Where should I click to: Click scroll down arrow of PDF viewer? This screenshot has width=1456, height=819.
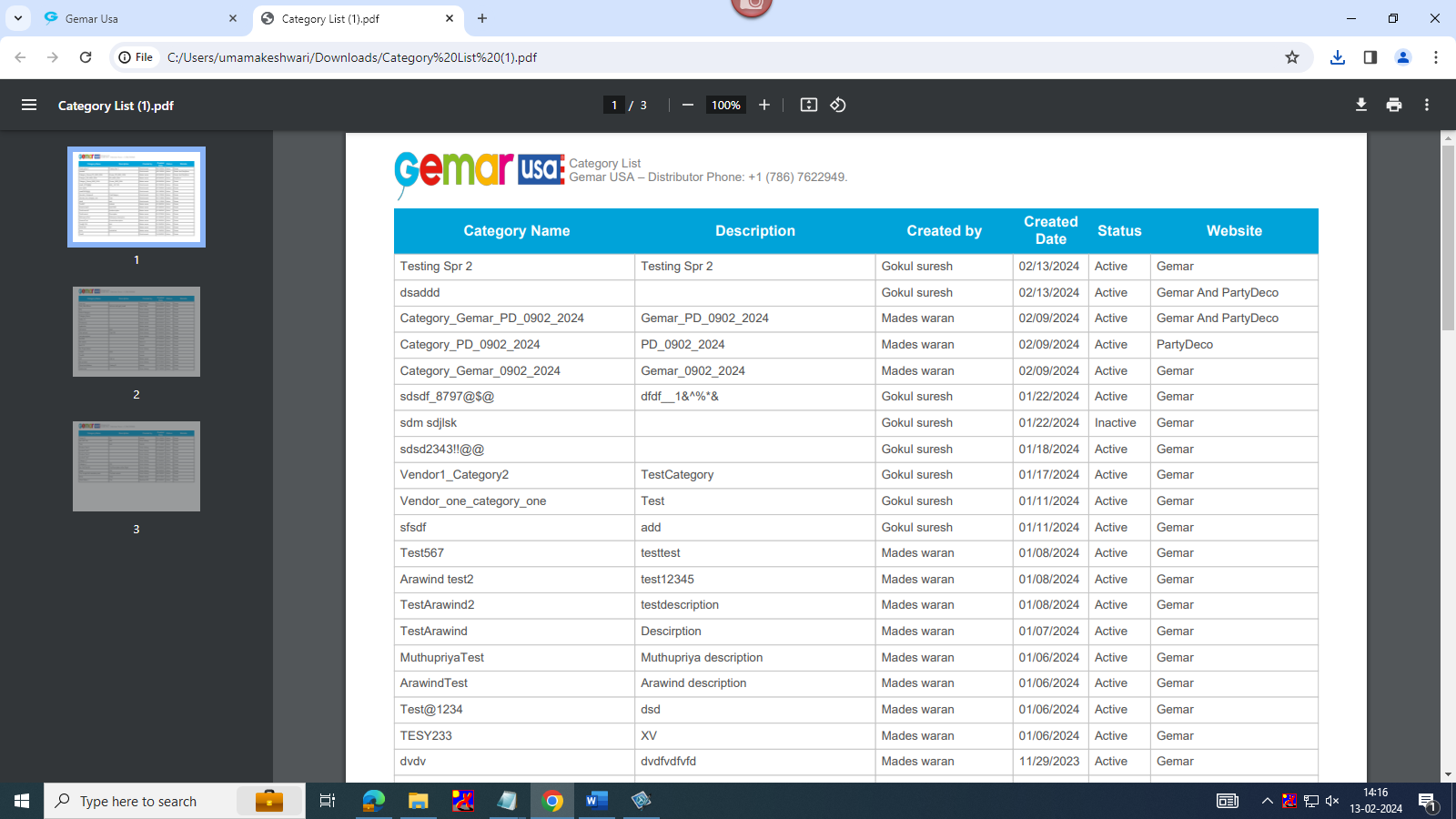tap(1448, 775)
